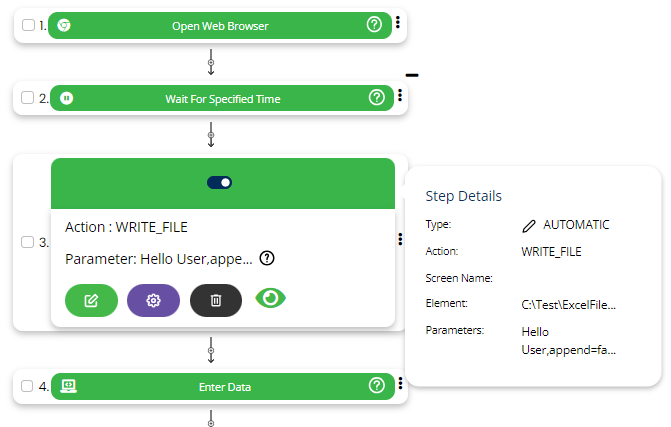Tick the checkbox for step 4
Image resolution: width=671 pixels, height=427 pixels.
coord(28,385)
